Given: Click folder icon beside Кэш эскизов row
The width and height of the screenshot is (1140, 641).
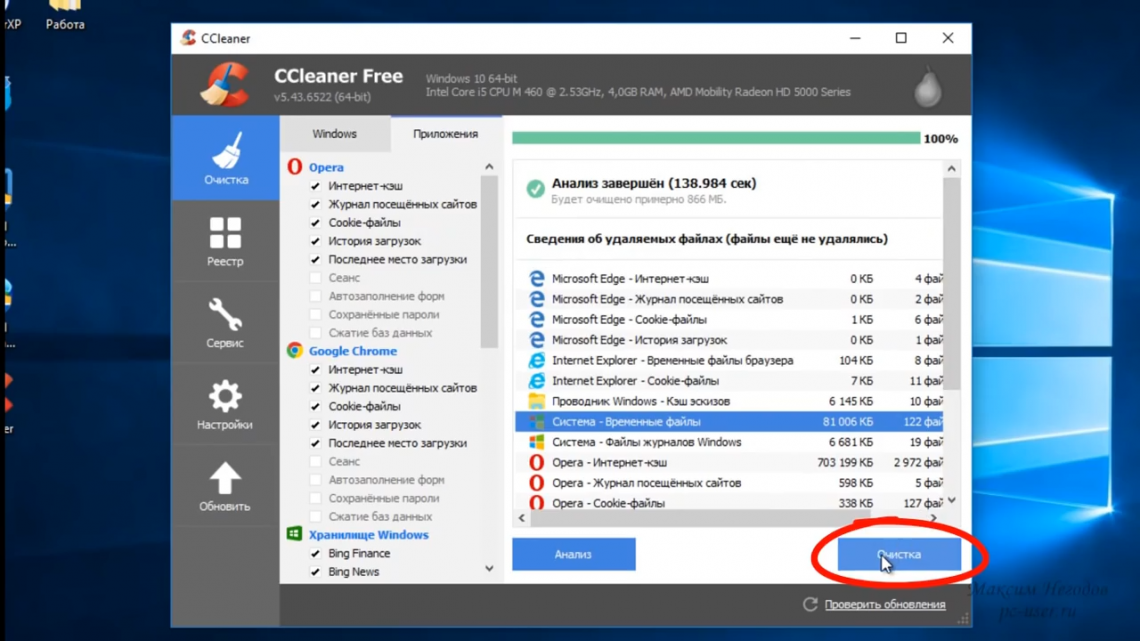Looking at the screenshot, I should [x=537, y=400].
